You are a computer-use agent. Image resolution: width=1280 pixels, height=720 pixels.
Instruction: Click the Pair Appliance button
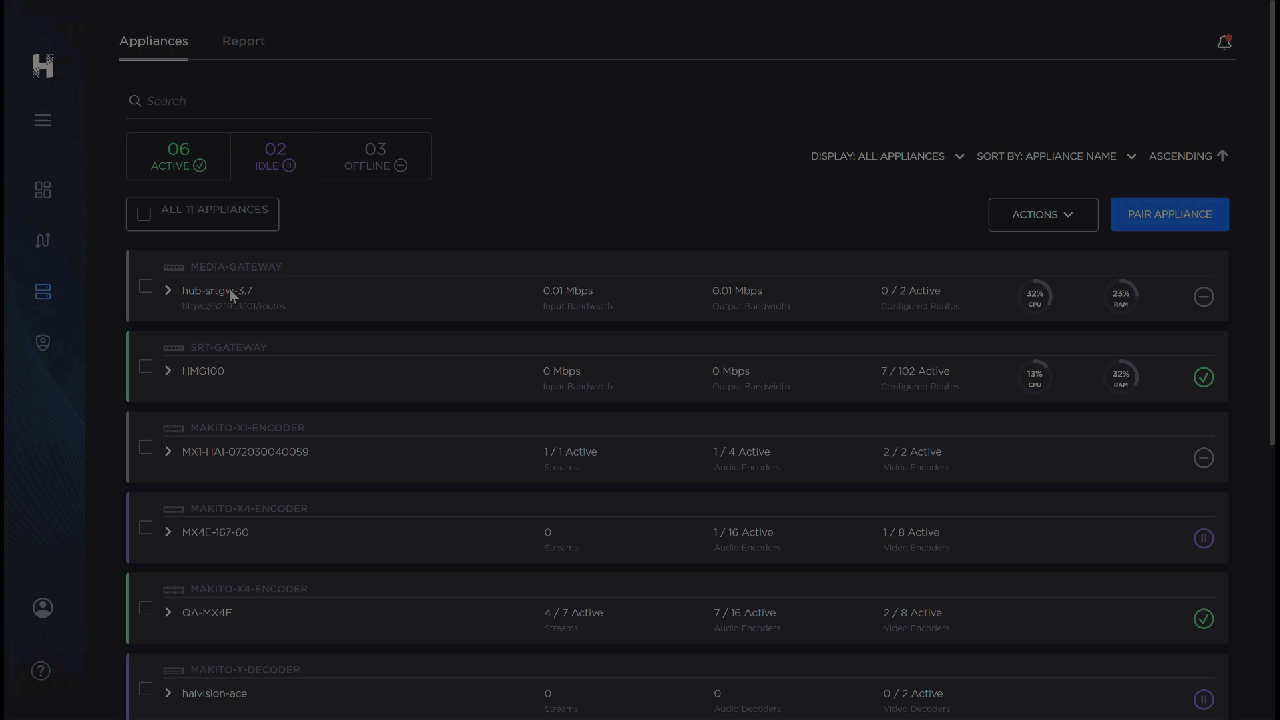click(x=1169, y=214)
